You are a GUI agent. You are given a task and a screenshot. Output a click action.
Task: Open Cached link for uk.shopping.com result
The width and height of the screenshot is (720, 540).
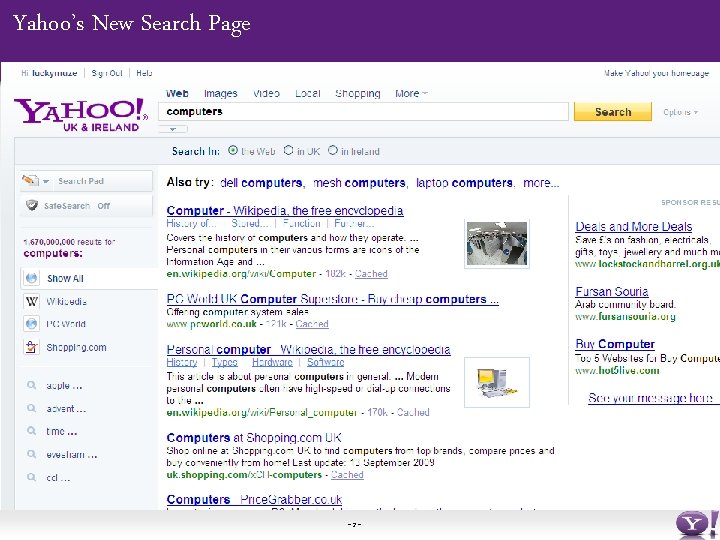(x=347, y=475)
